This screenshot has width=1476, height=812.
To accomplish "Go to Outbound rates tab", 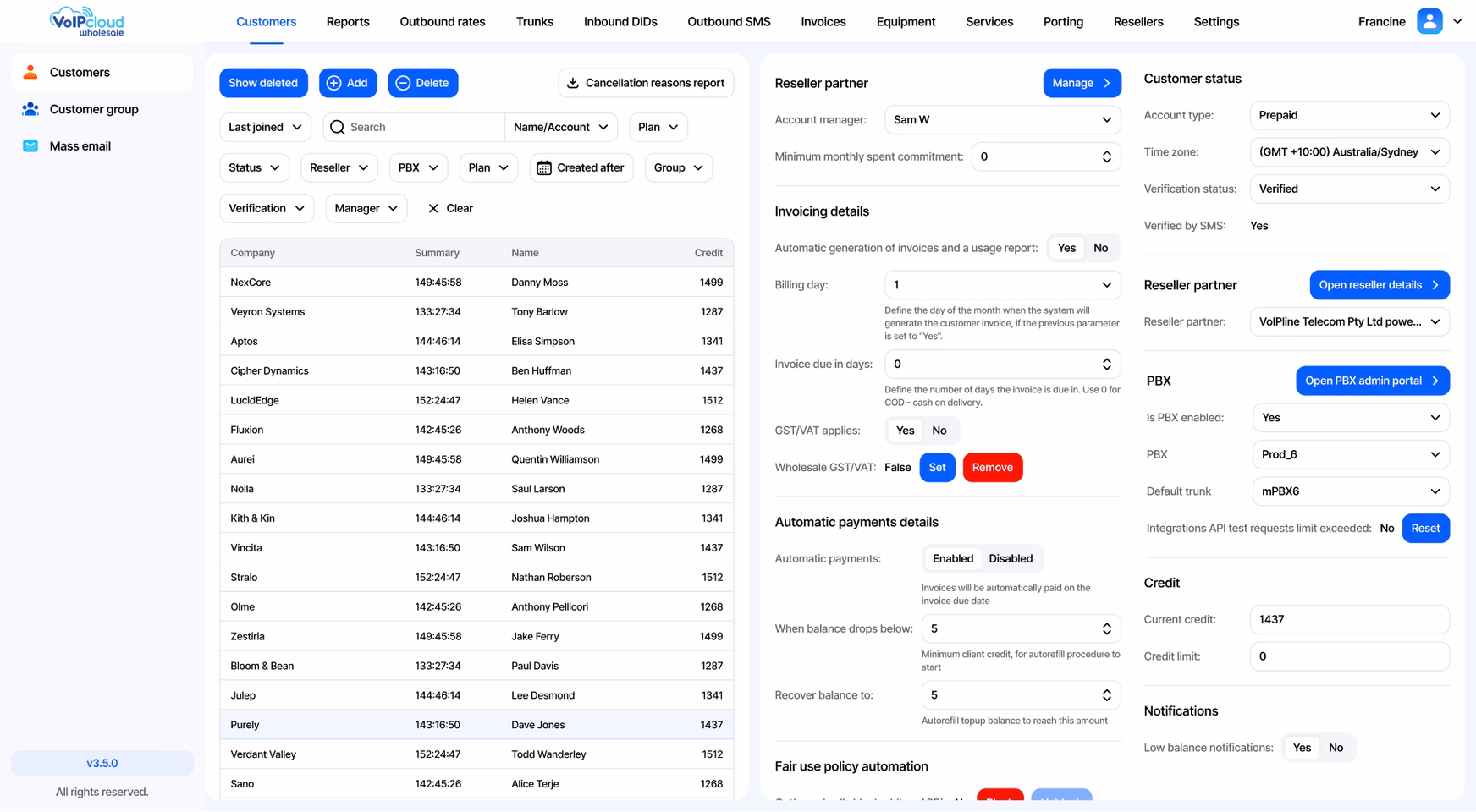I will 443,22.
